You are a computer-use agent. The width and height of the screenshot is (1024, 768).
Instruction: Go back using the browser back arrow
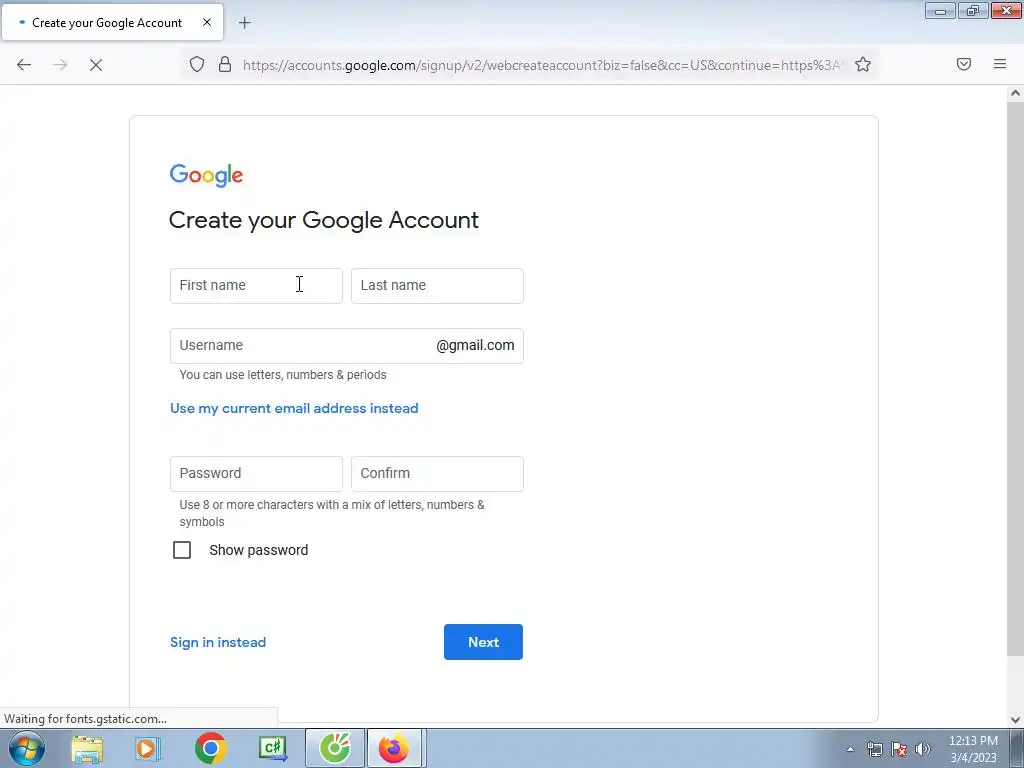[24, 65]
